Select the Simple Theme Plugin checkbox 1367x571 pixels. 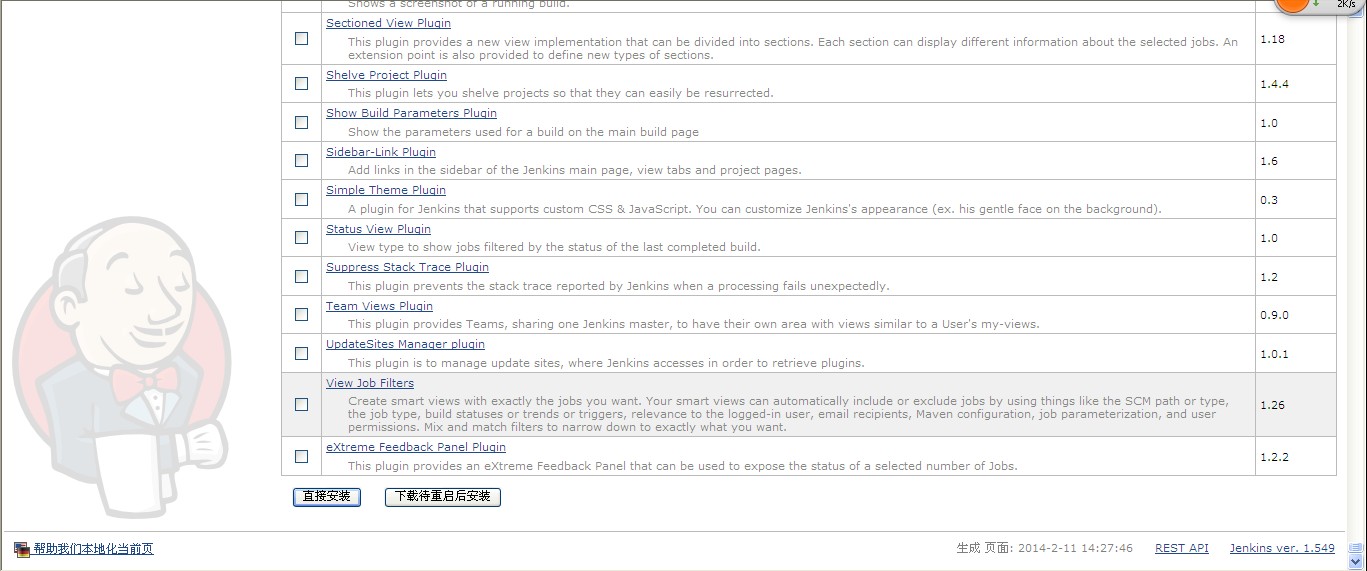(x=301, y=199)
